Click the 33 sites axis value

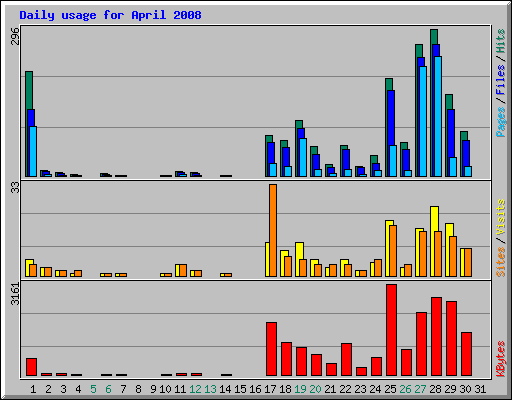tap(15, 188)
